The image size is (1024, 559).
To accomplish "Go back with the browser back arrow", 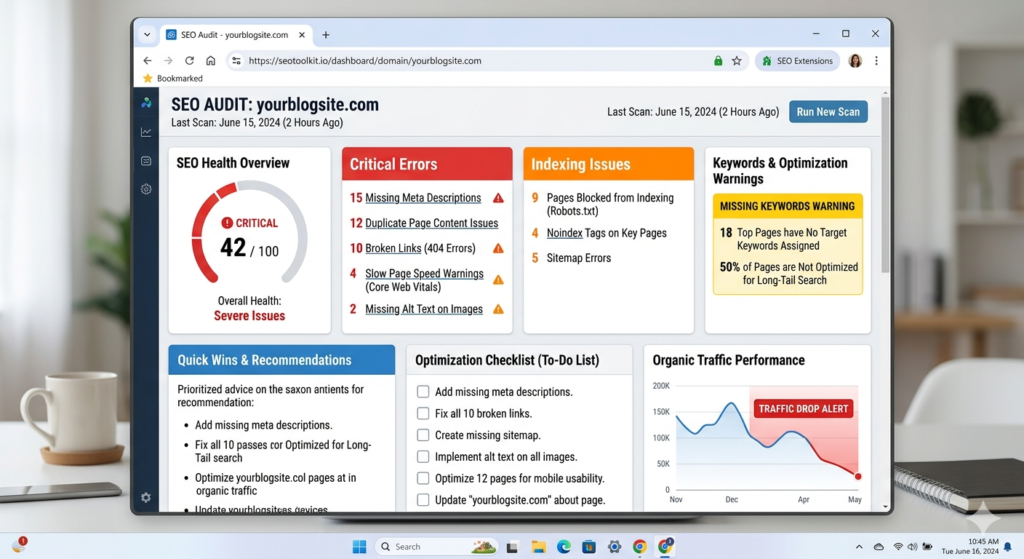I will coord(148,61).
